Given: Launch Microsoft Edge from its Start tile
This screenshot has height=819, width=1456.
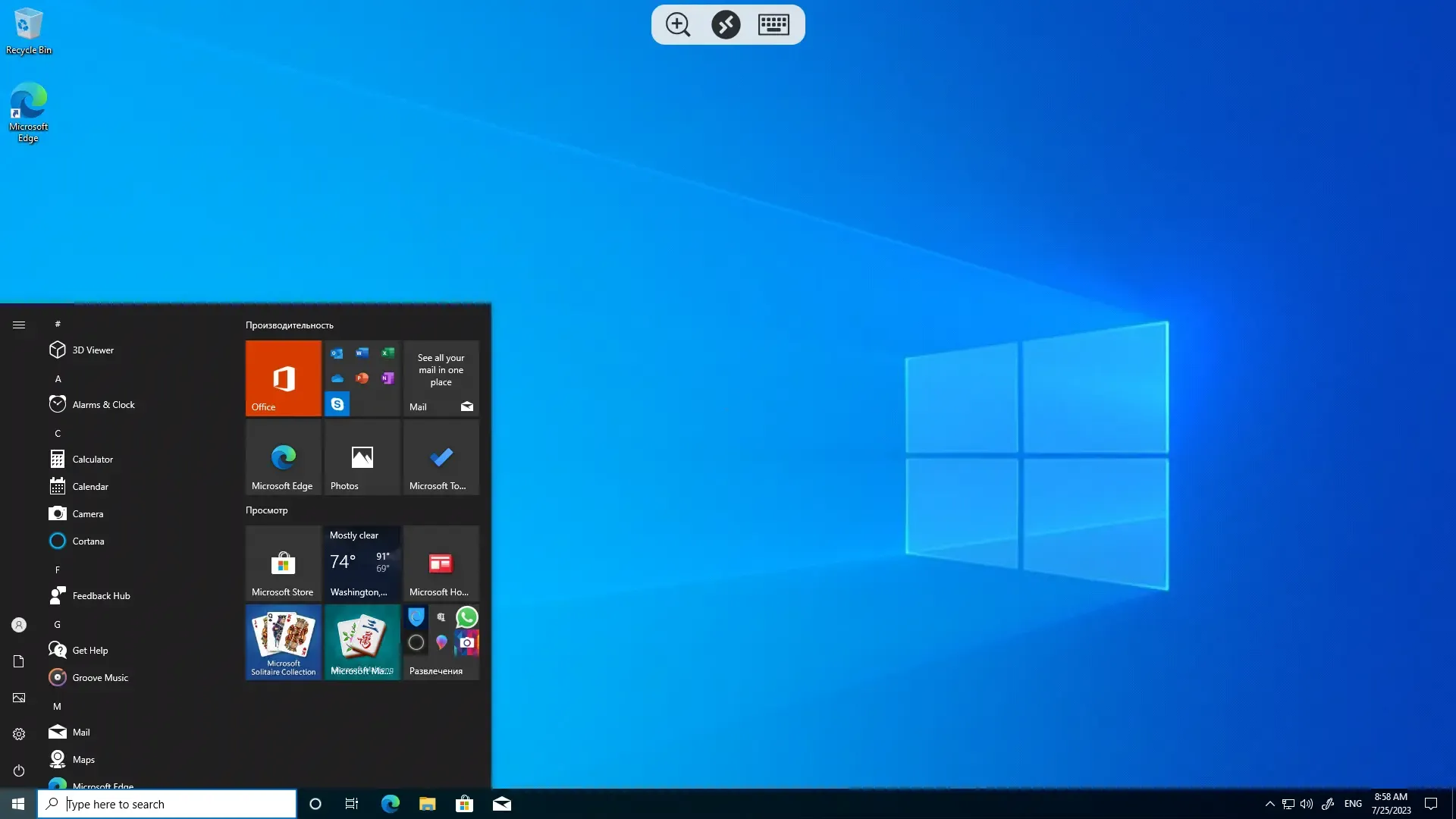Looking at the screenshot, I should 283,457.
